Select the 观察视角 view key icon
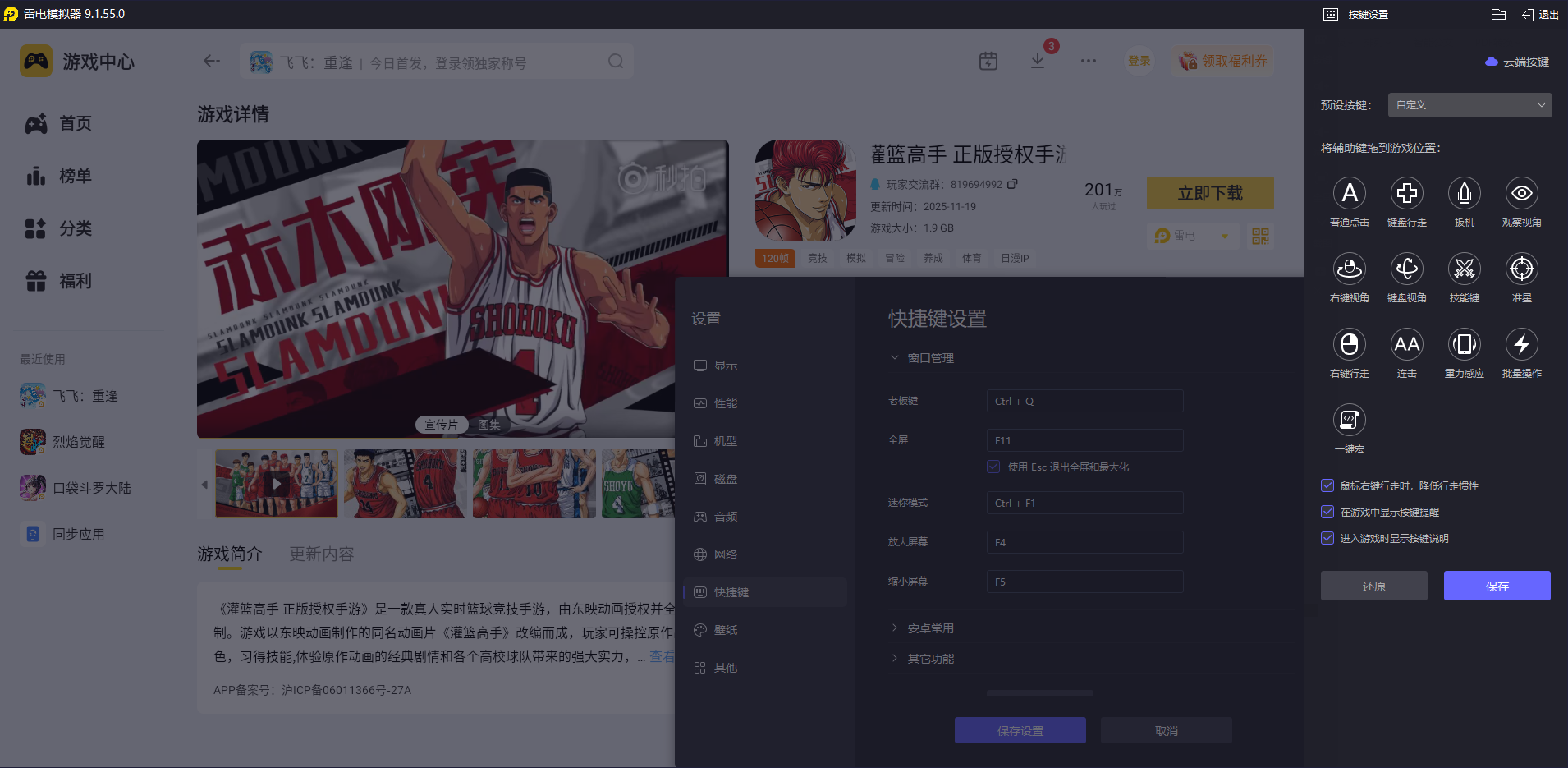 pos(1521,194)
